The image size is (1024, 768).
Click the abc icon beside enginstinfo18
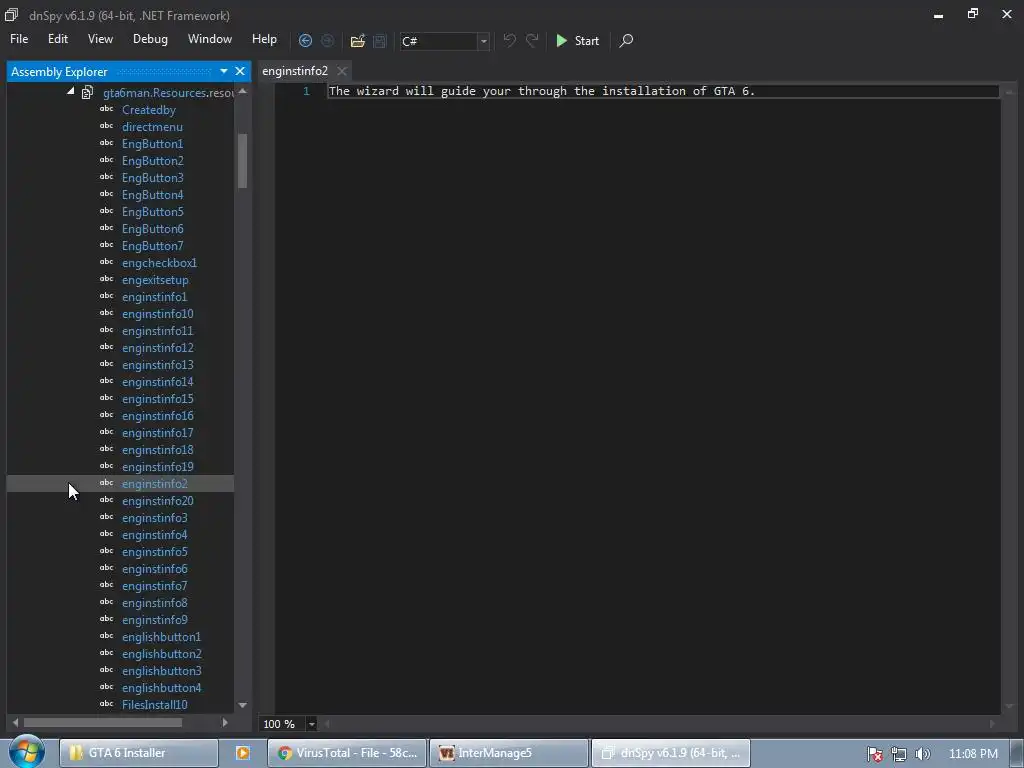pyautogui.click(x=106, y=449)
